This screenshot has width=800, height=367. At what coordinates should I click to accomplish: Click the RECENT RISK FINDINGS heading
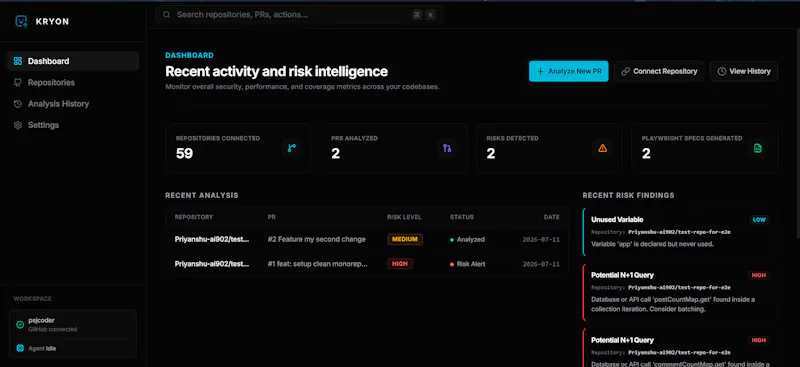(x=628, y=195)
